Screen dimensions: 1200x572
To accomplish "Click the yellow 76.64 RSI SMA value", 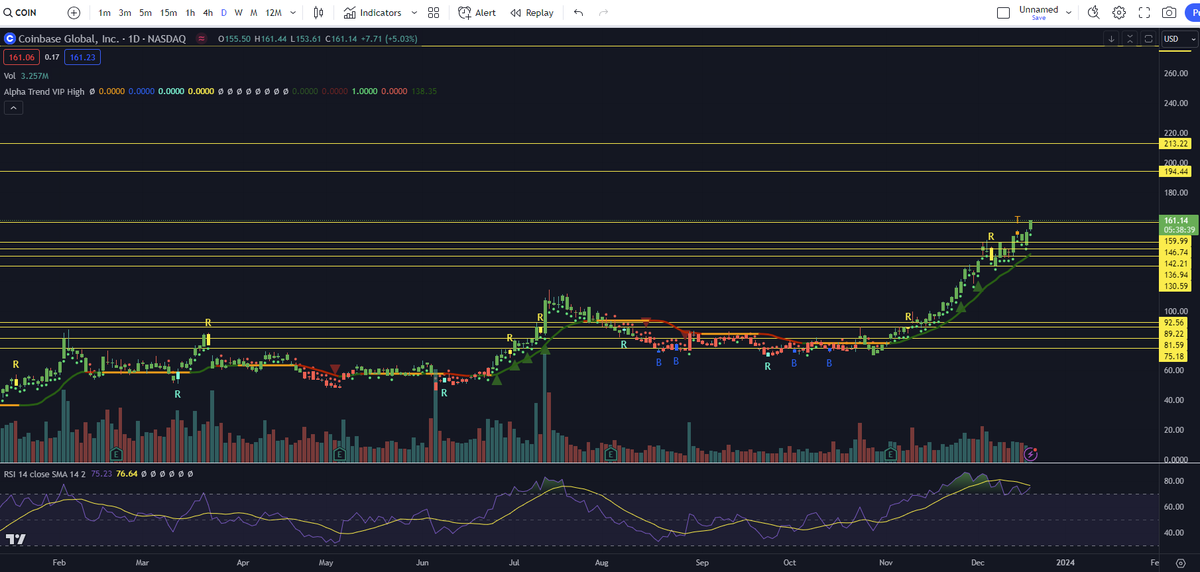I will click(126, 474).
